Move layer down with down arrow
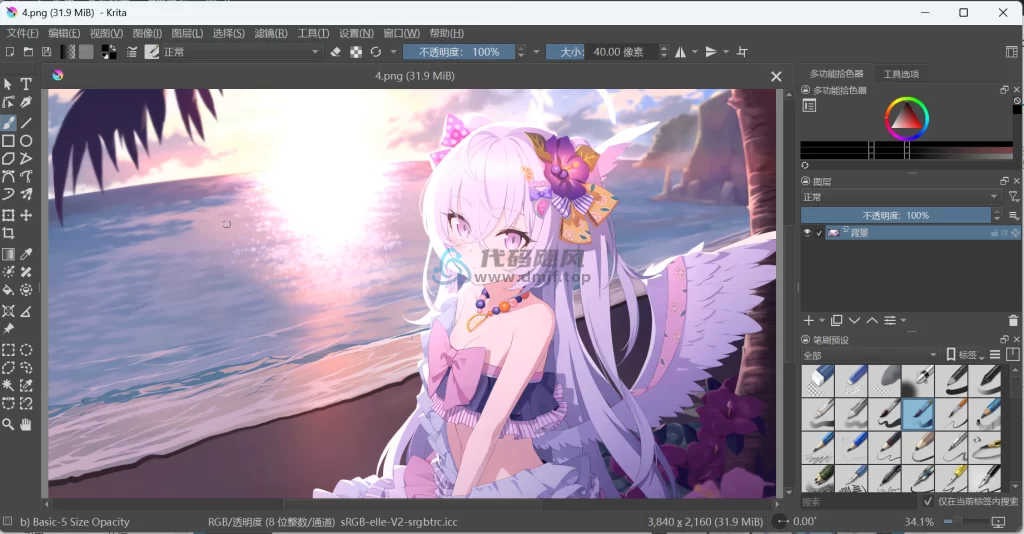 [x=854, y=321]
